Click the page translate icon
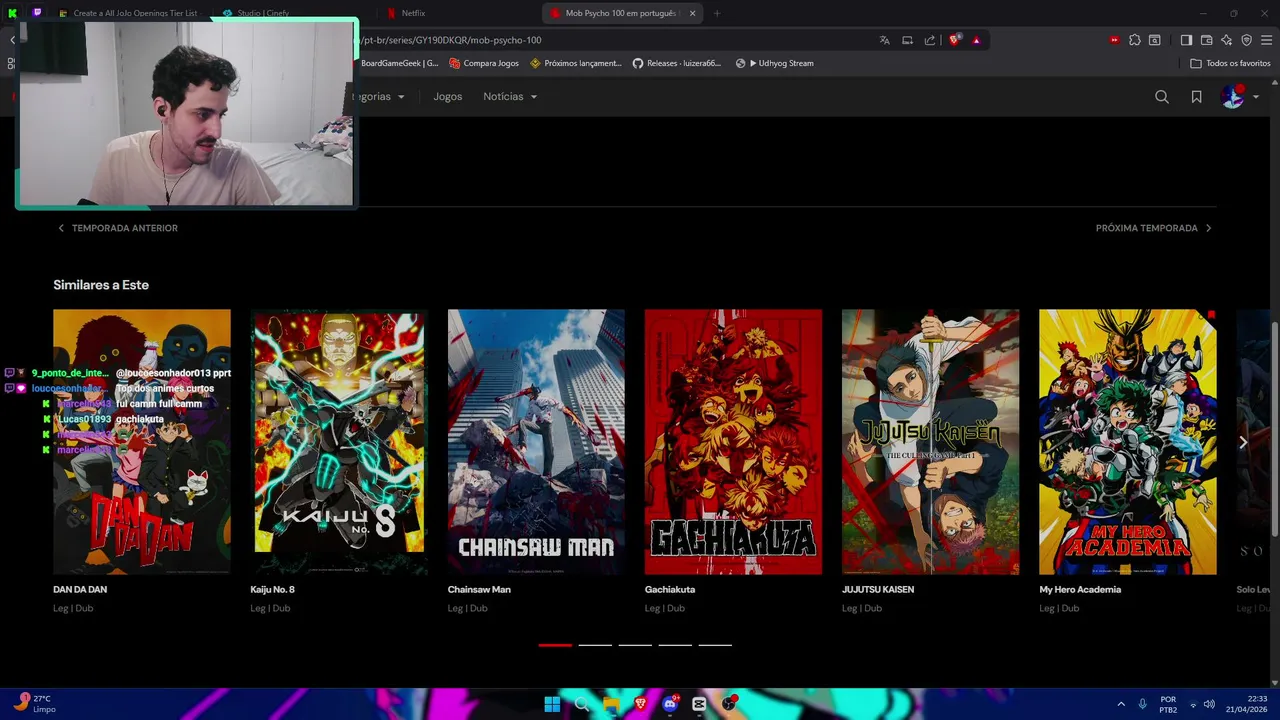The width and height of the screenshot is (1280, 720). tap(884, 40)
